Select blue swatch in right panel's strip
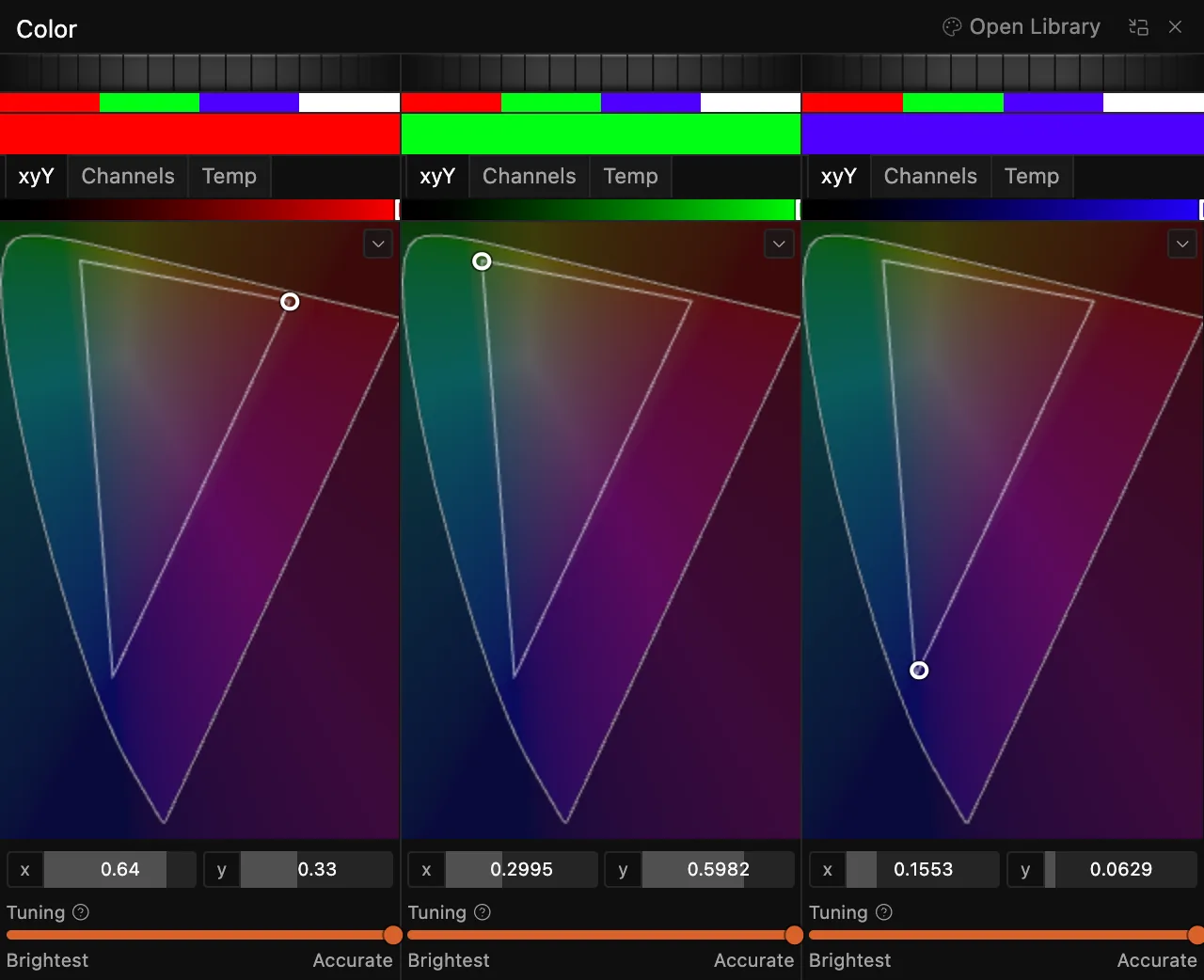1204x980 pixels. 1053,103
